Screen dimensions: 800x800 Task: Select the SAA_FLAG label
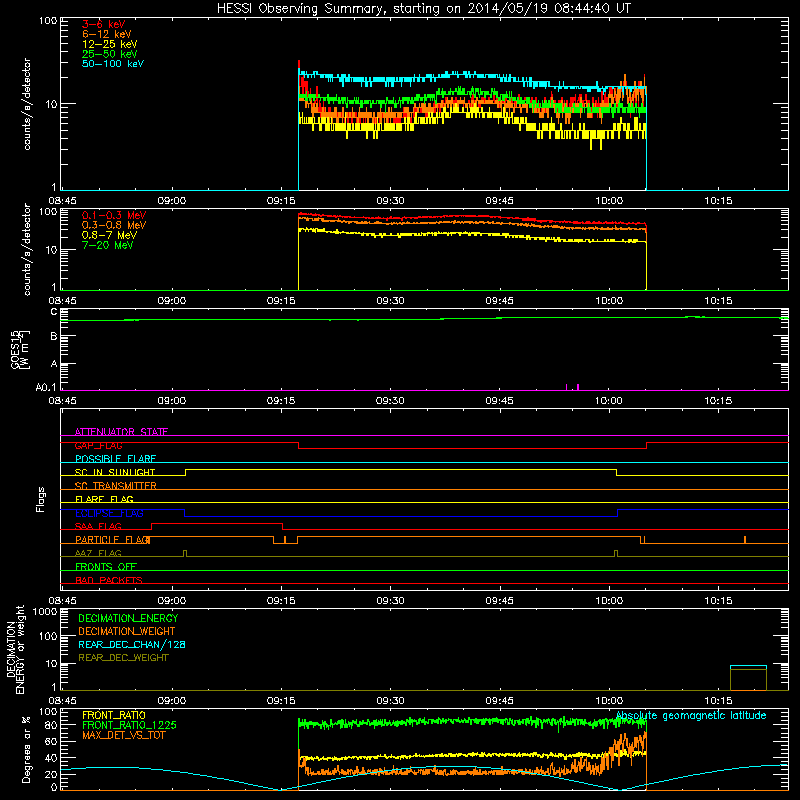click(98, 526)
